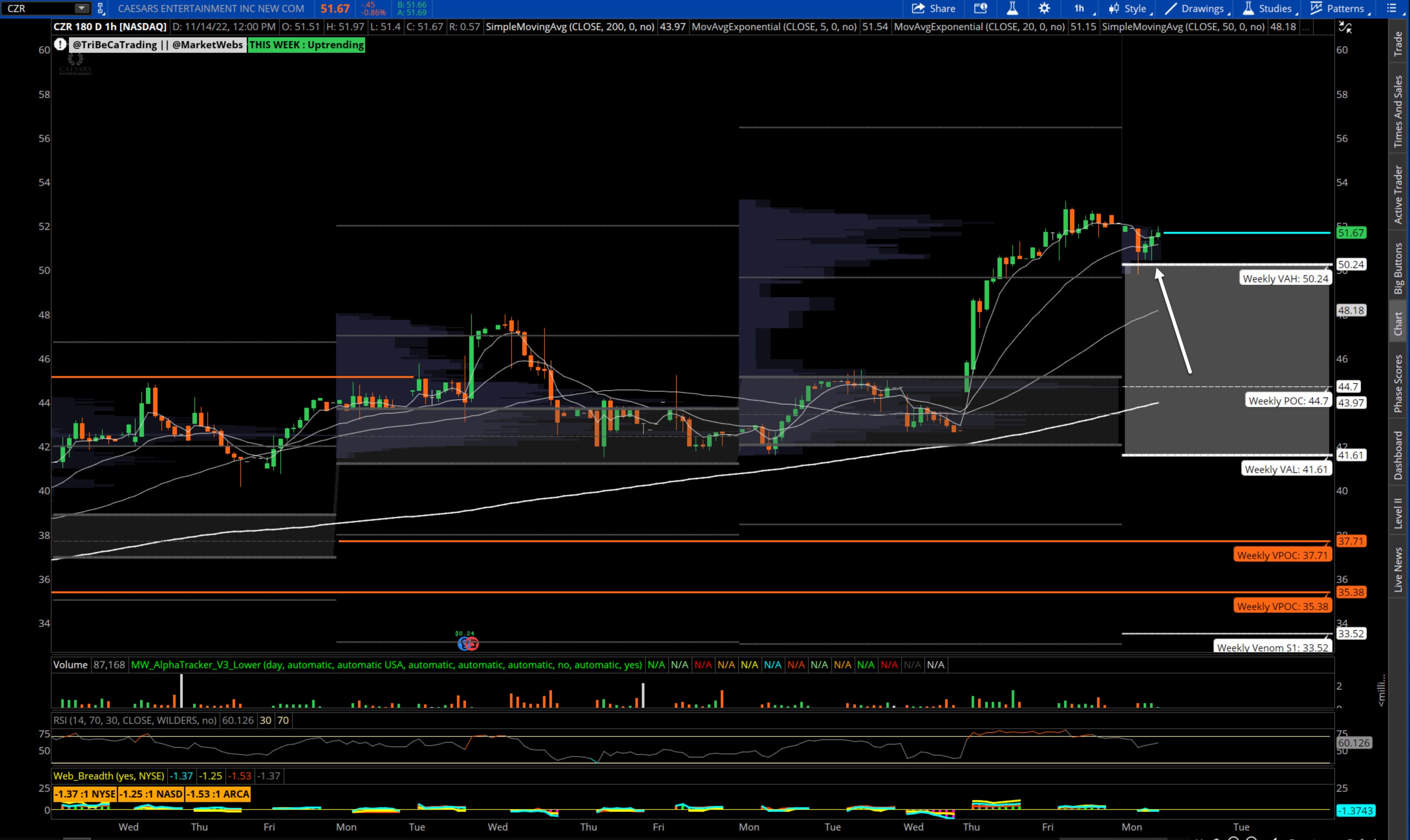Expand hidden study labels ellipsis
The height and width of the screenshot is (840, 1410).
point(1306,27)
